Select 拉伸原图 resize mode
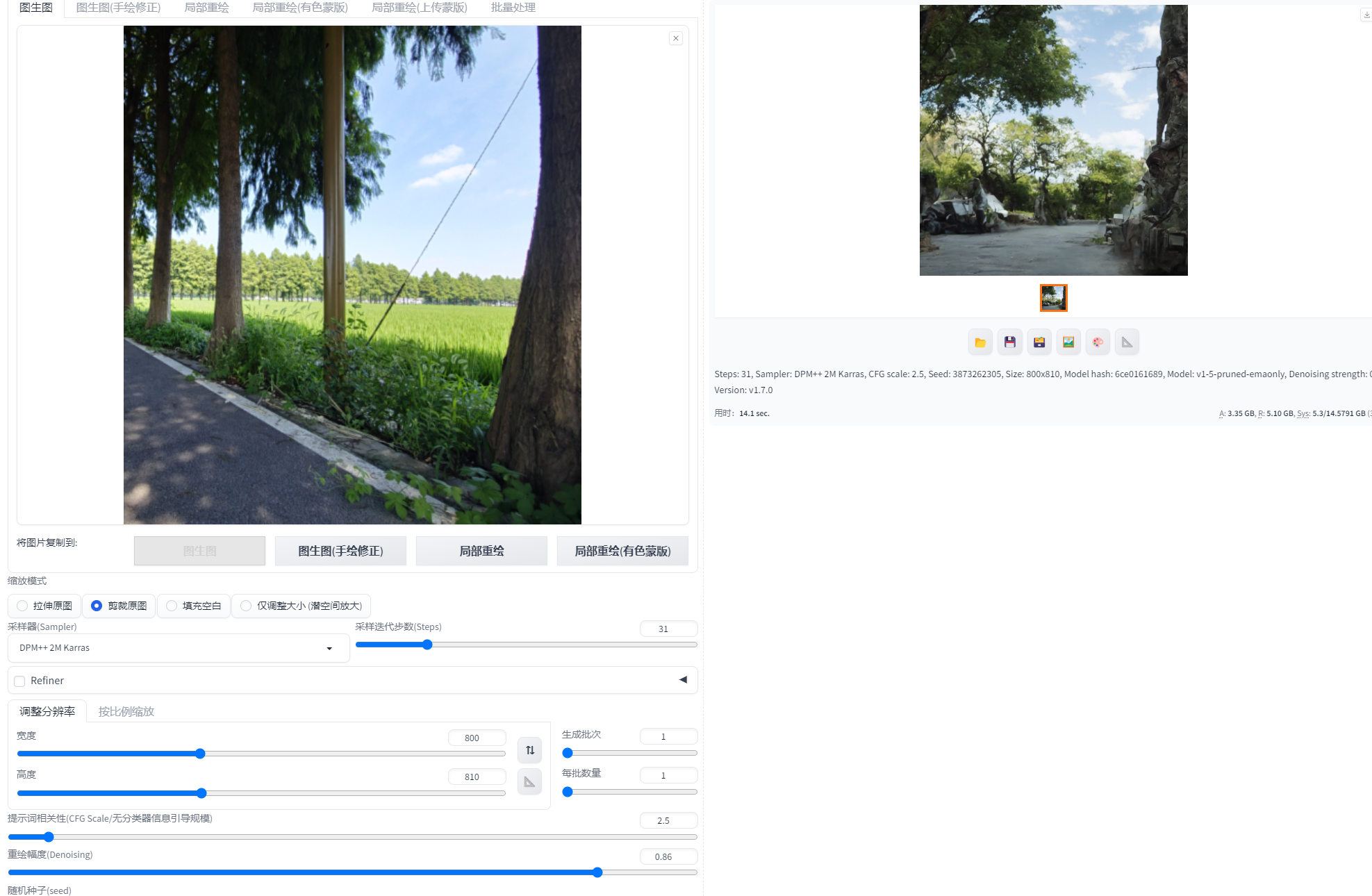This screenshot has width=1372, height=896. 45,606
